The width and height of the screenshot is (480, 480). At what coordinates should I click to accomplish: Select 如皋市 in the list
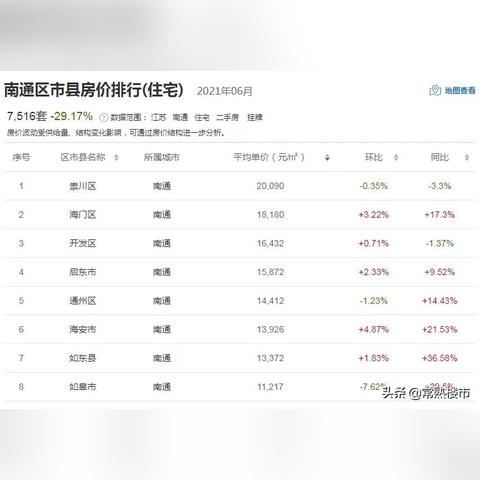click(83, 387)
